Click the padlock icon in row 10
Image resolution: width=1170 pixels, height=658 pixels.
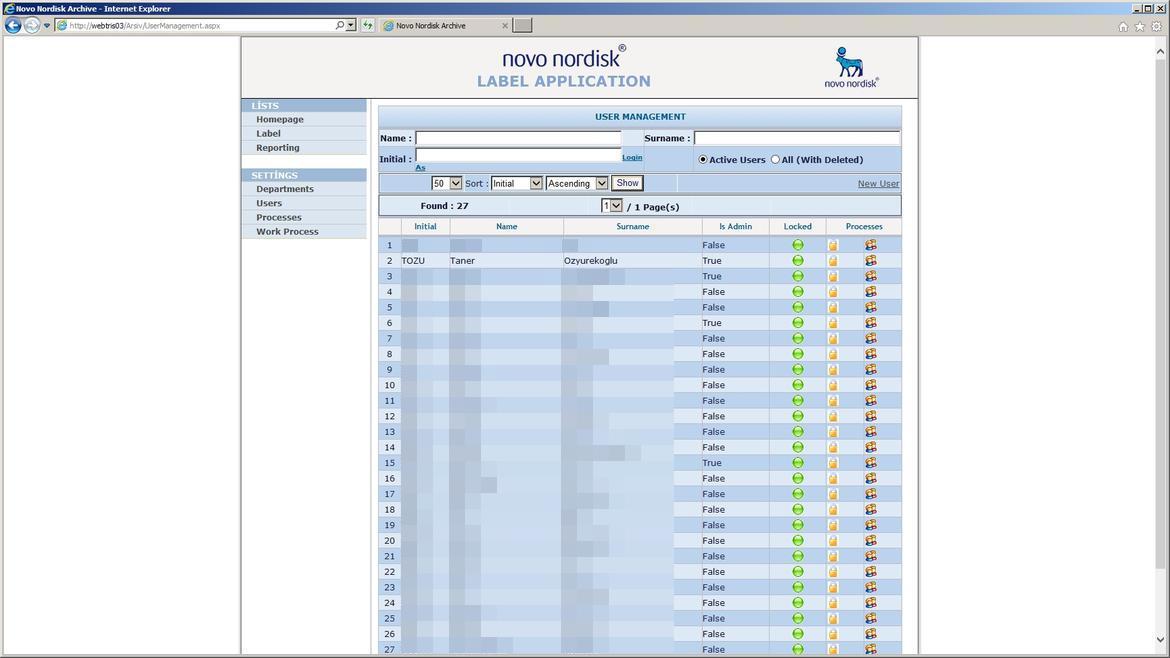[833, 385]
